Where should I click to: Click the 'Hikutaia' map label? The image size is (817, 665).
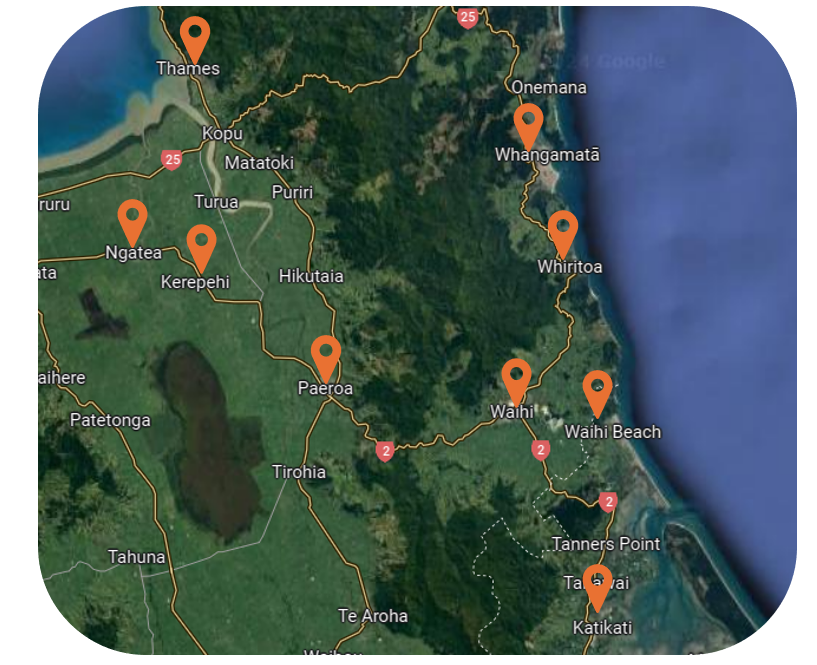311,276
